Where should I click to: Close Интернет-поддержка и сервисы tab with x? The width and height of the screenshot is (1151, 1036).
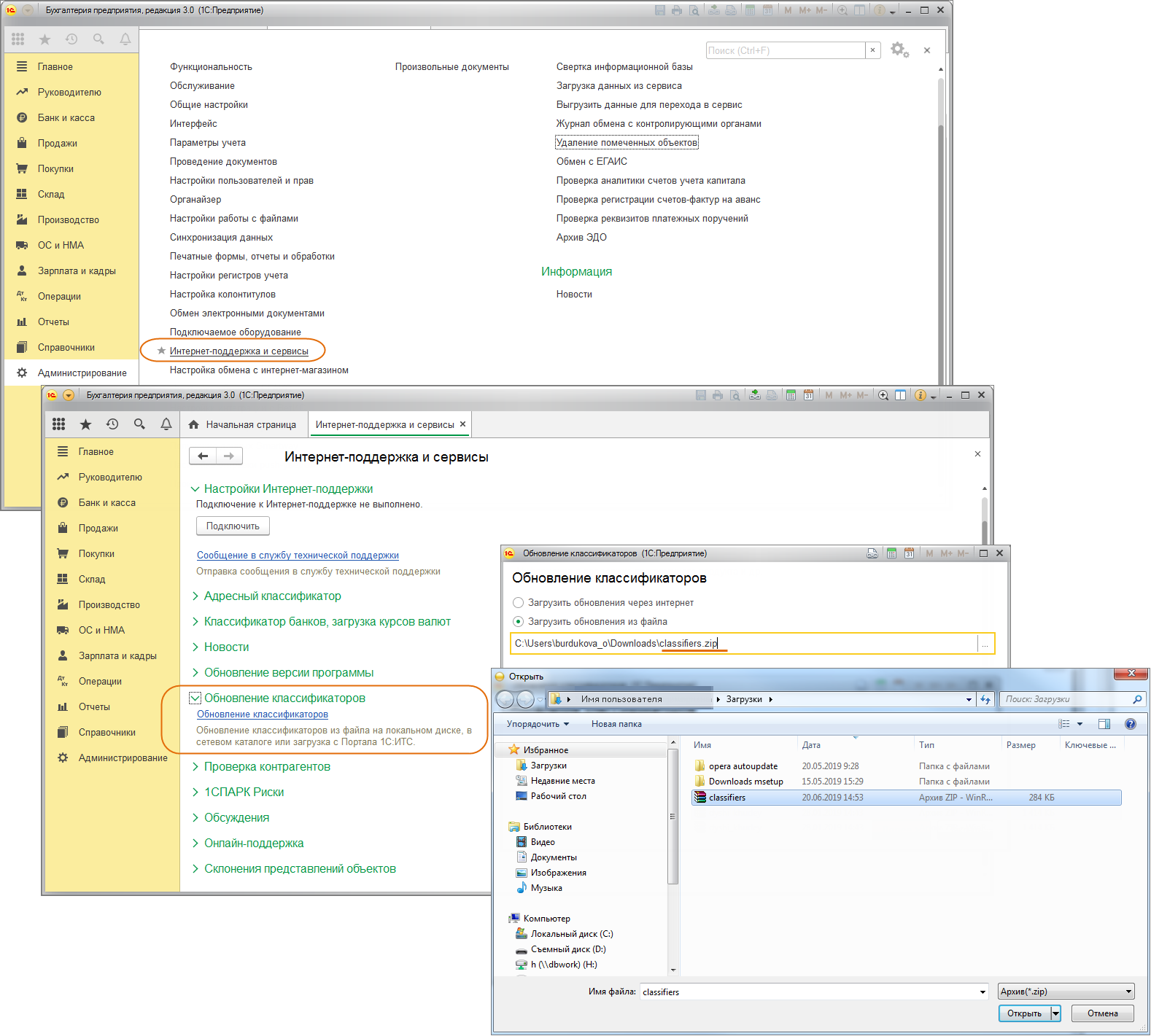coord(462,424)
